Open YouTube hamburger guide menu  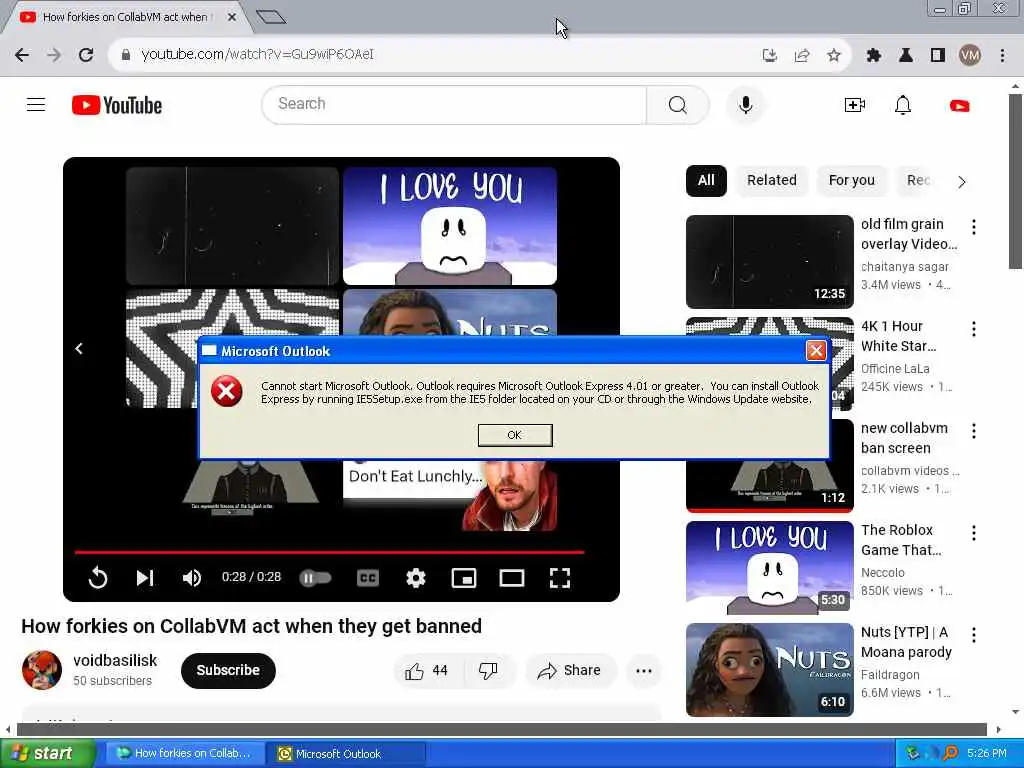pos(36,104)
